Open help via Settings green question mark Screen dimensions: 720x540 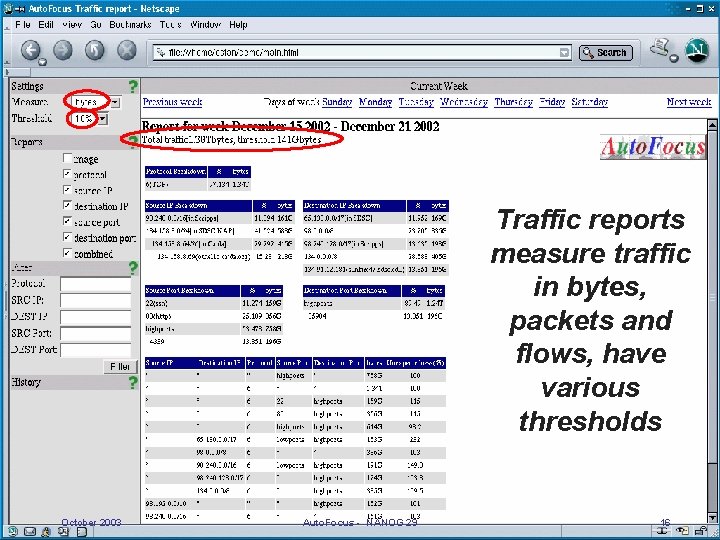point(133,86)
